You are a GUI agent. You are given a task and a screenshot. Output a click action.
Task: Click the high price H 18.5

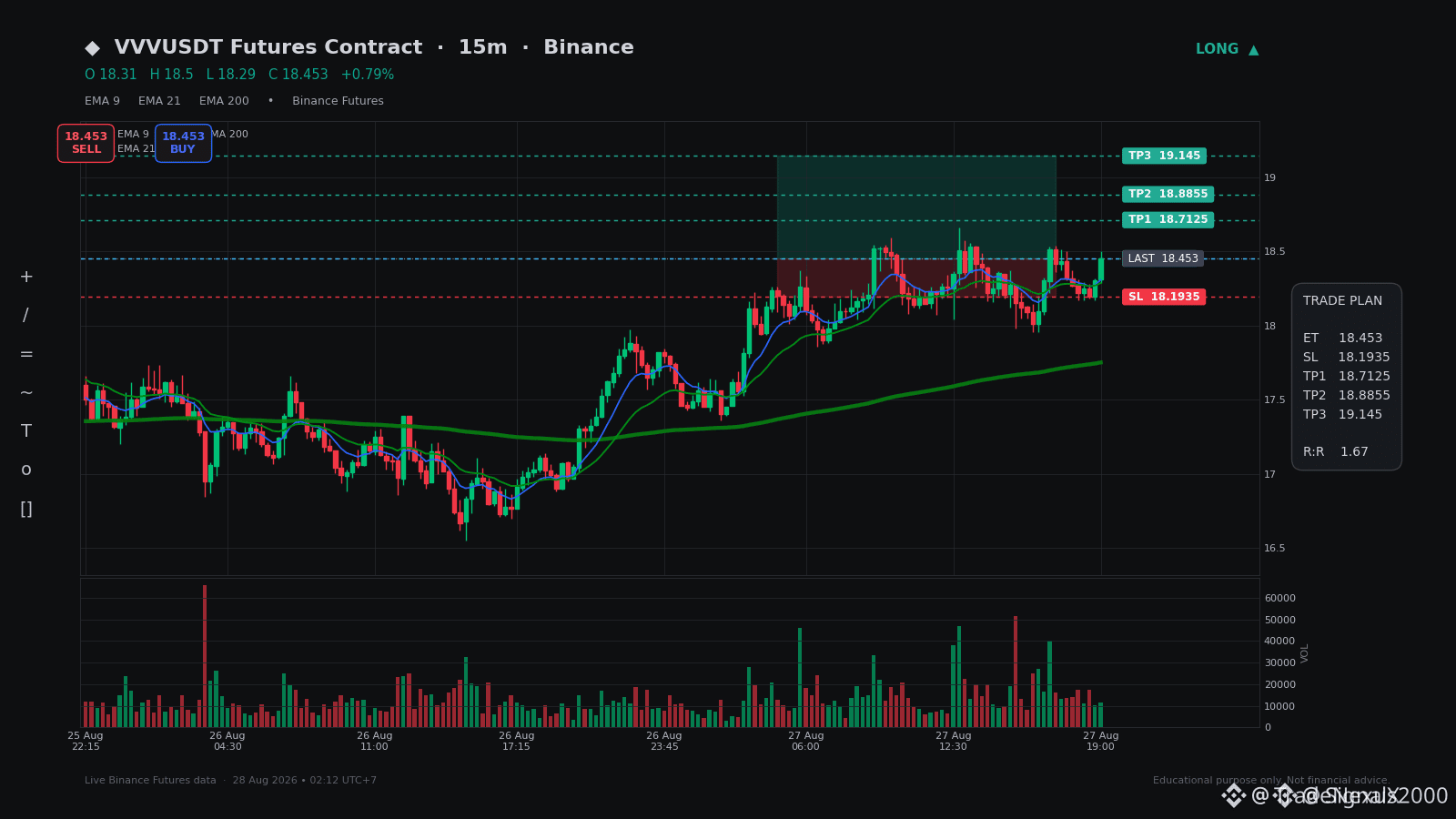pyautogui.click(x=172, y=75)
